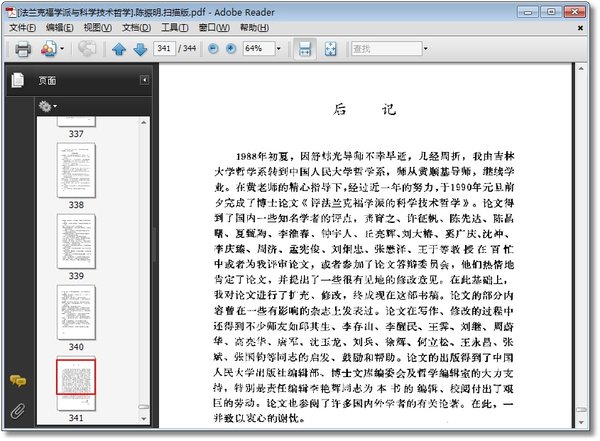Click the grayed-out web conference icon
The width and height of the screenshot is (600, 441).
point(87,49)
